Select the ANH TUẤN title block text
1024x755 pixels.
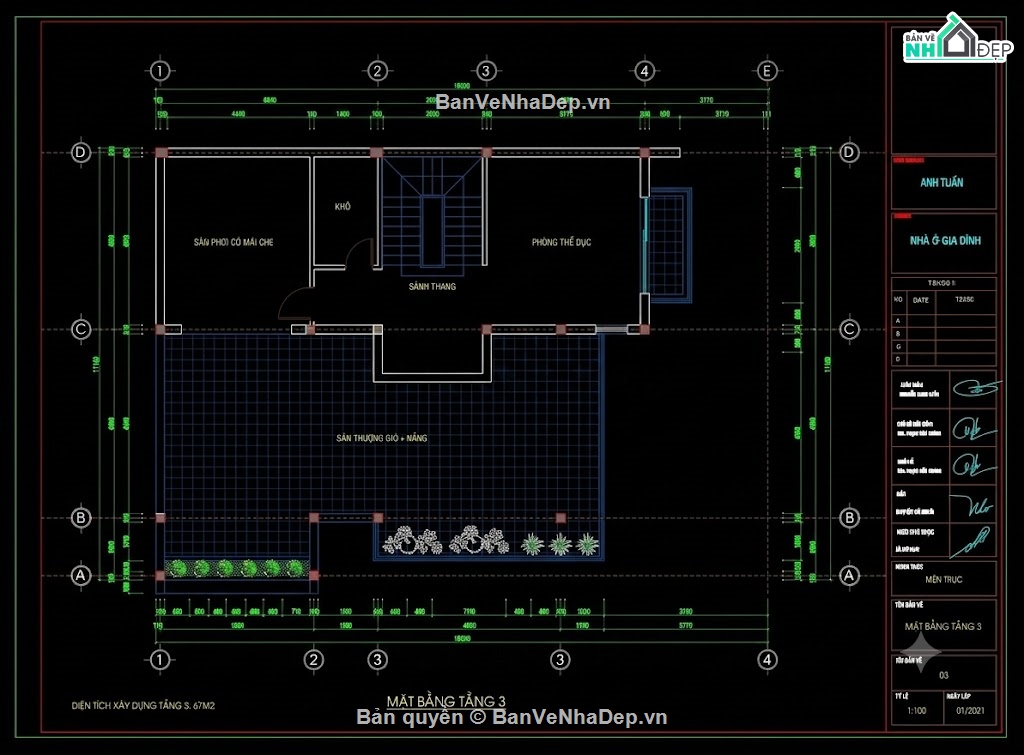click(x=942, y=183)
